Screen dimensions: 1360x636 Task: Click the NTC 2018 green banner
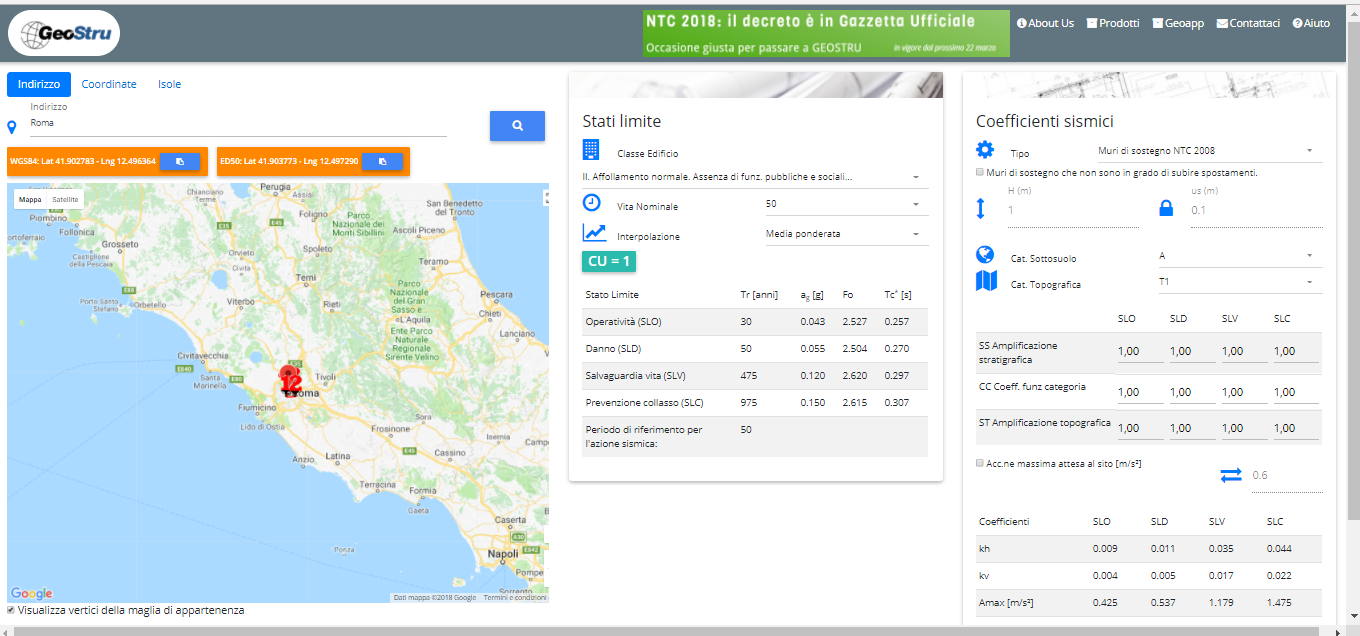click(825, 34)
